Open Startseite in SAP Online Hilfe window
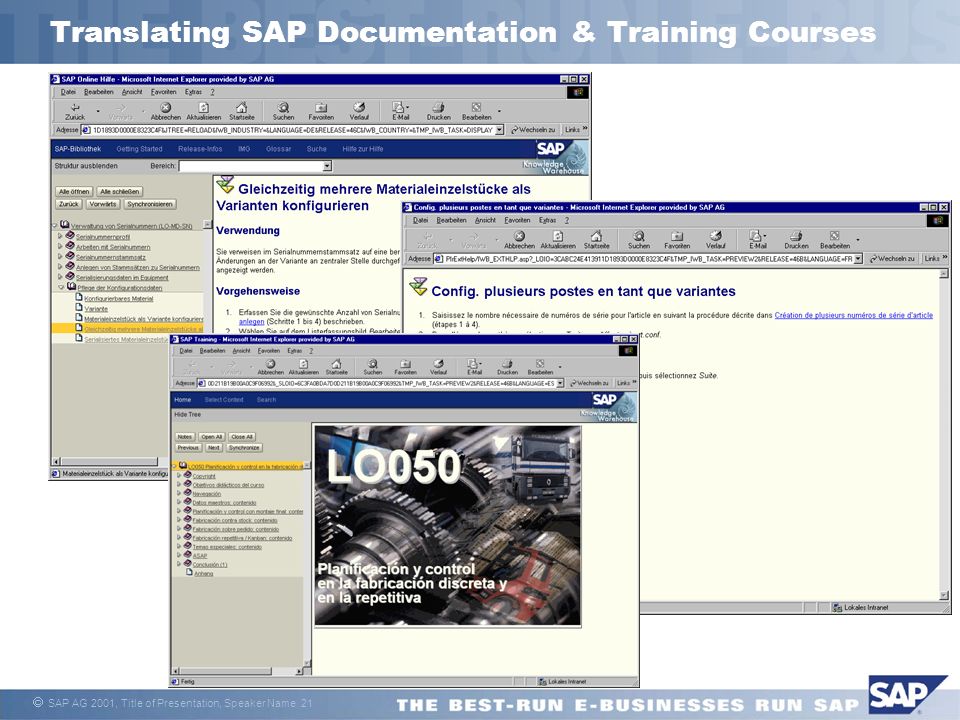 [x=241, y=111]
